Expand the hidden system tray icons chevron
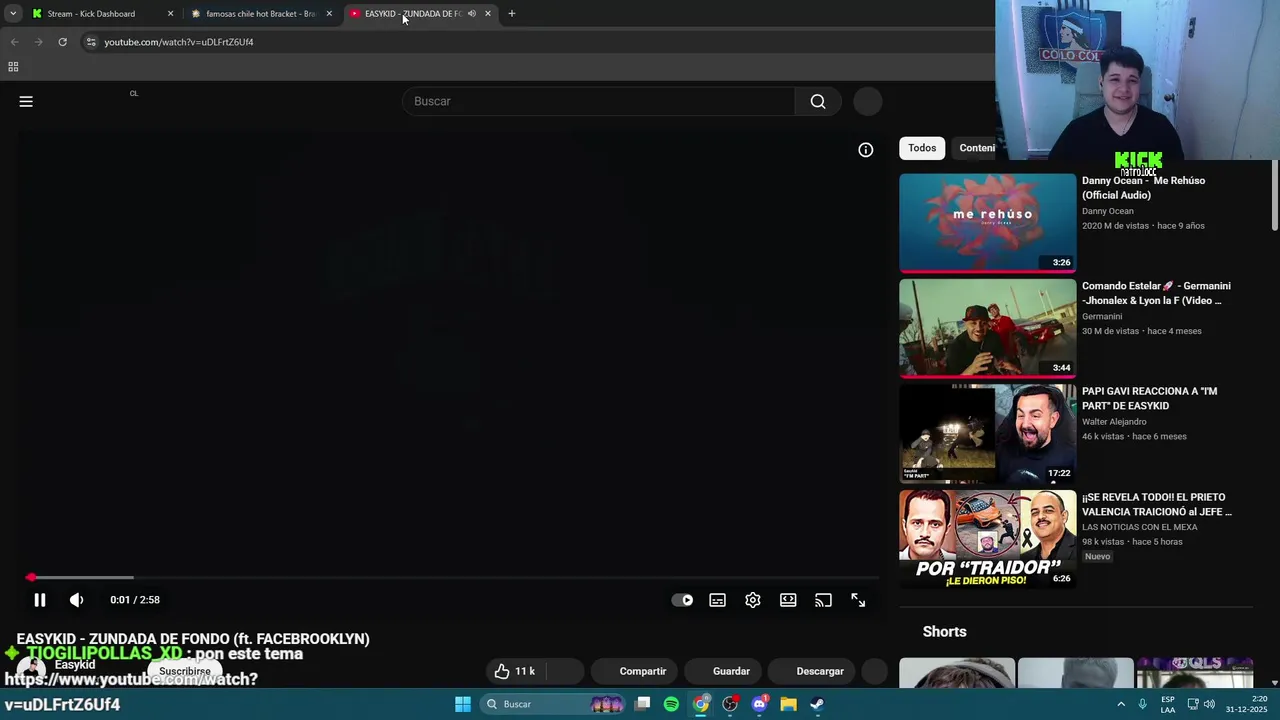 click(x=1121, y=704)
